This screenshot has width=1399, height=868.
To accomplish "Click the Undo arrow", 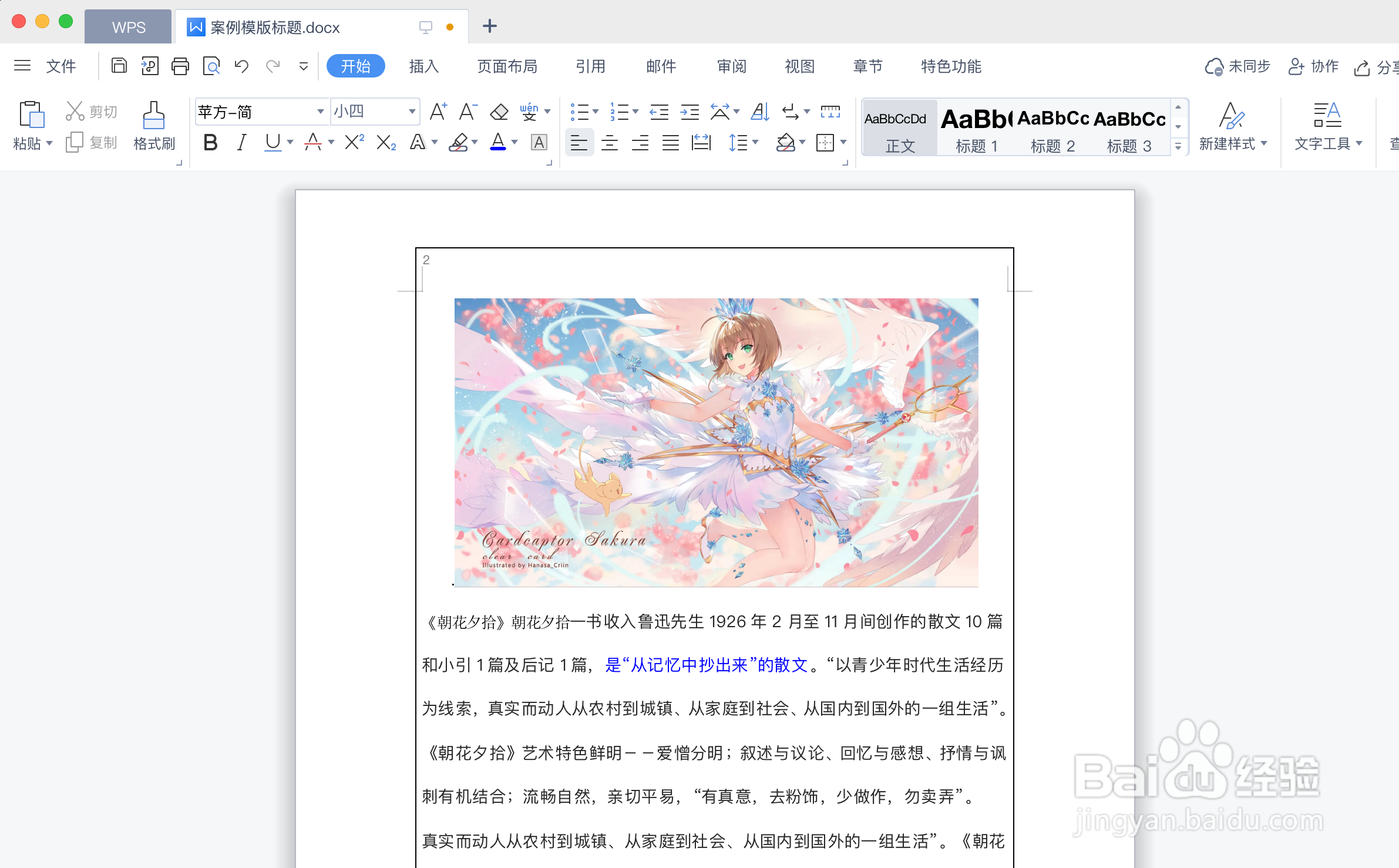I will [241, 66].
